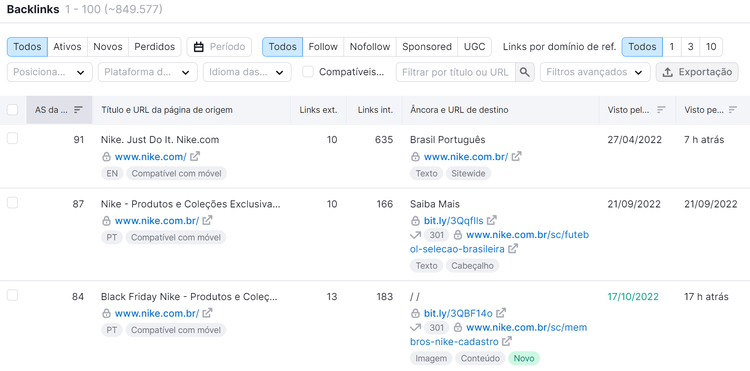Open the futebol-selecao-brasileira destination URL
Image resolution: width=750 pixels, height=371 pixels.
[499, 241]
